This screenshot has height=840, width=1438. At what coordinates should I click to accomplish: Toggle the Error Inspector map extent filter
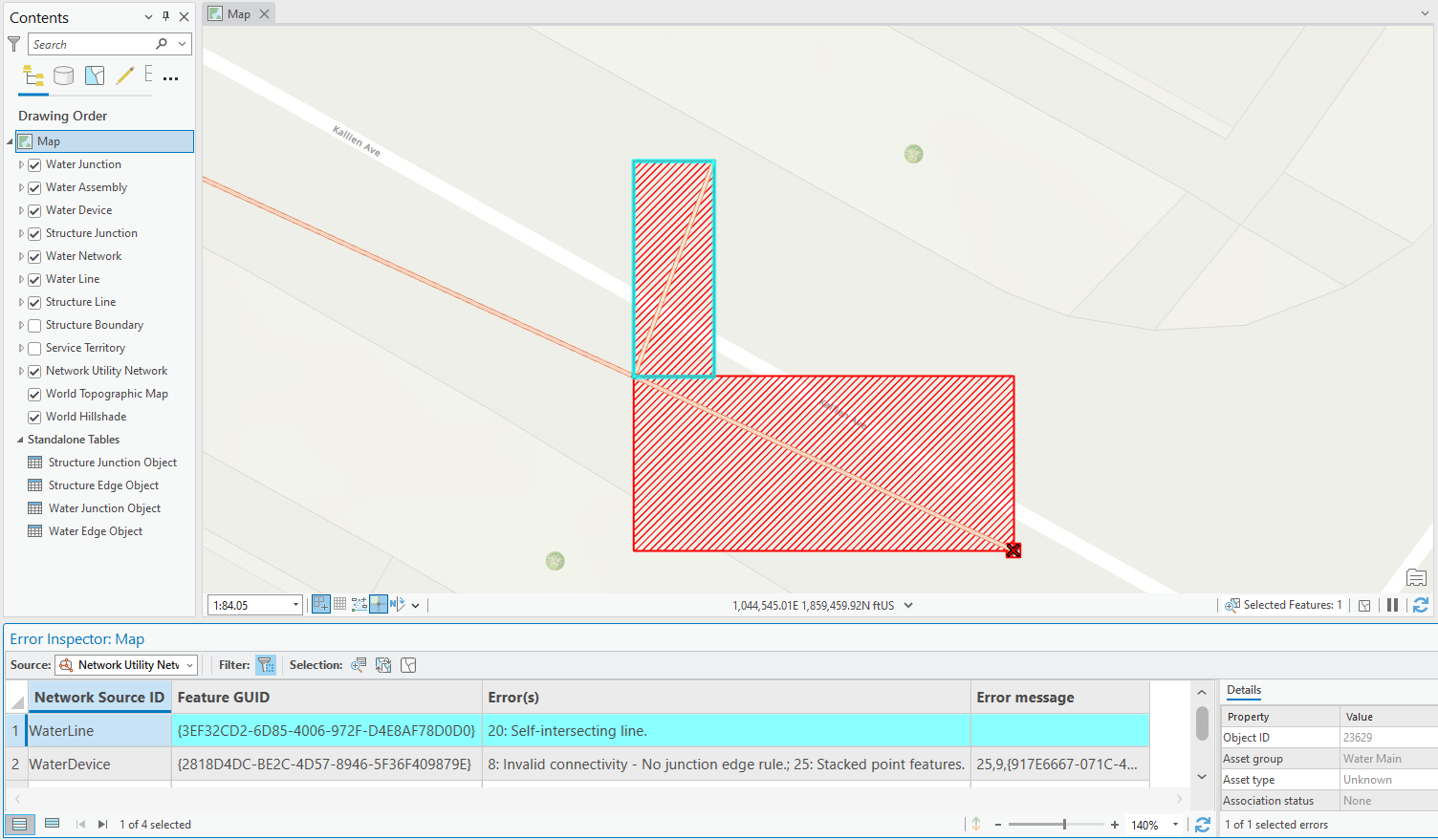tap(266, 665)
